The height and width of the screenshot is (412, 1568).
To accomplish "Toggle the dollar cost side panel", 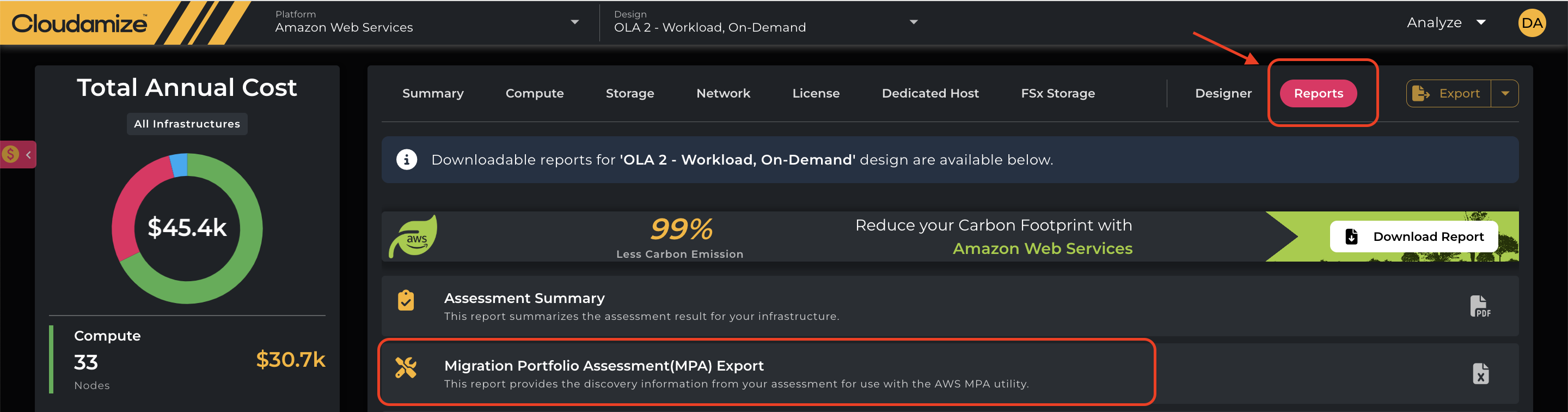I will [17, 155].
